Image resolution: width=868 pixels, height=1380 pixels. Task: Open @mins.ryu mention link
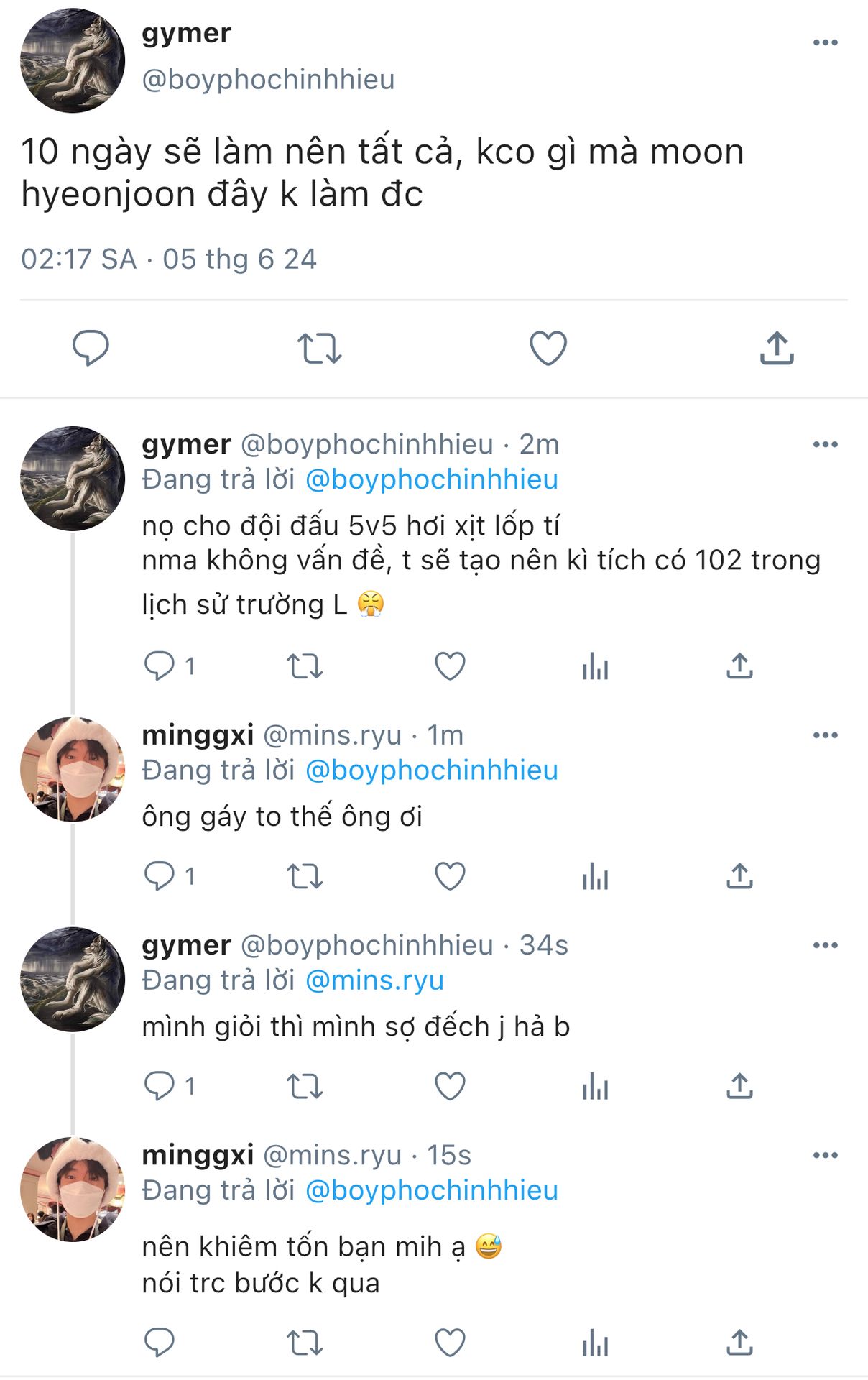point(374,980)
